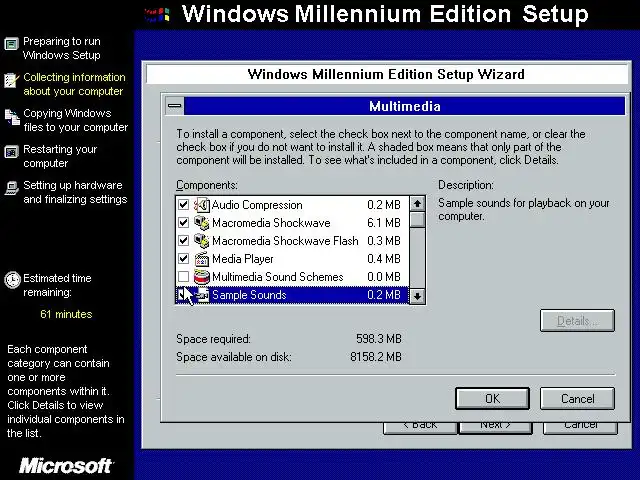Click the grayed Details... button
The height and width of the screenshot is (480, 640).
(577, 321)
